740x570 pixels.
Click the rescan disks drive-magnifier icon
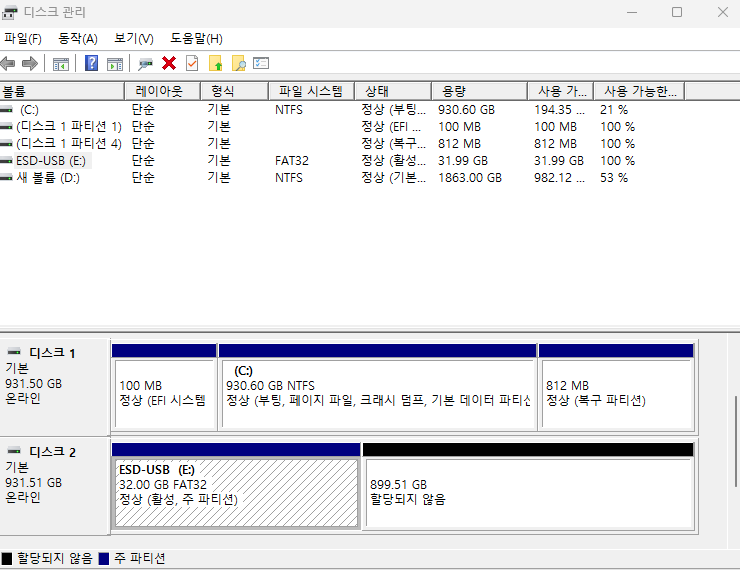pos(145,64)
